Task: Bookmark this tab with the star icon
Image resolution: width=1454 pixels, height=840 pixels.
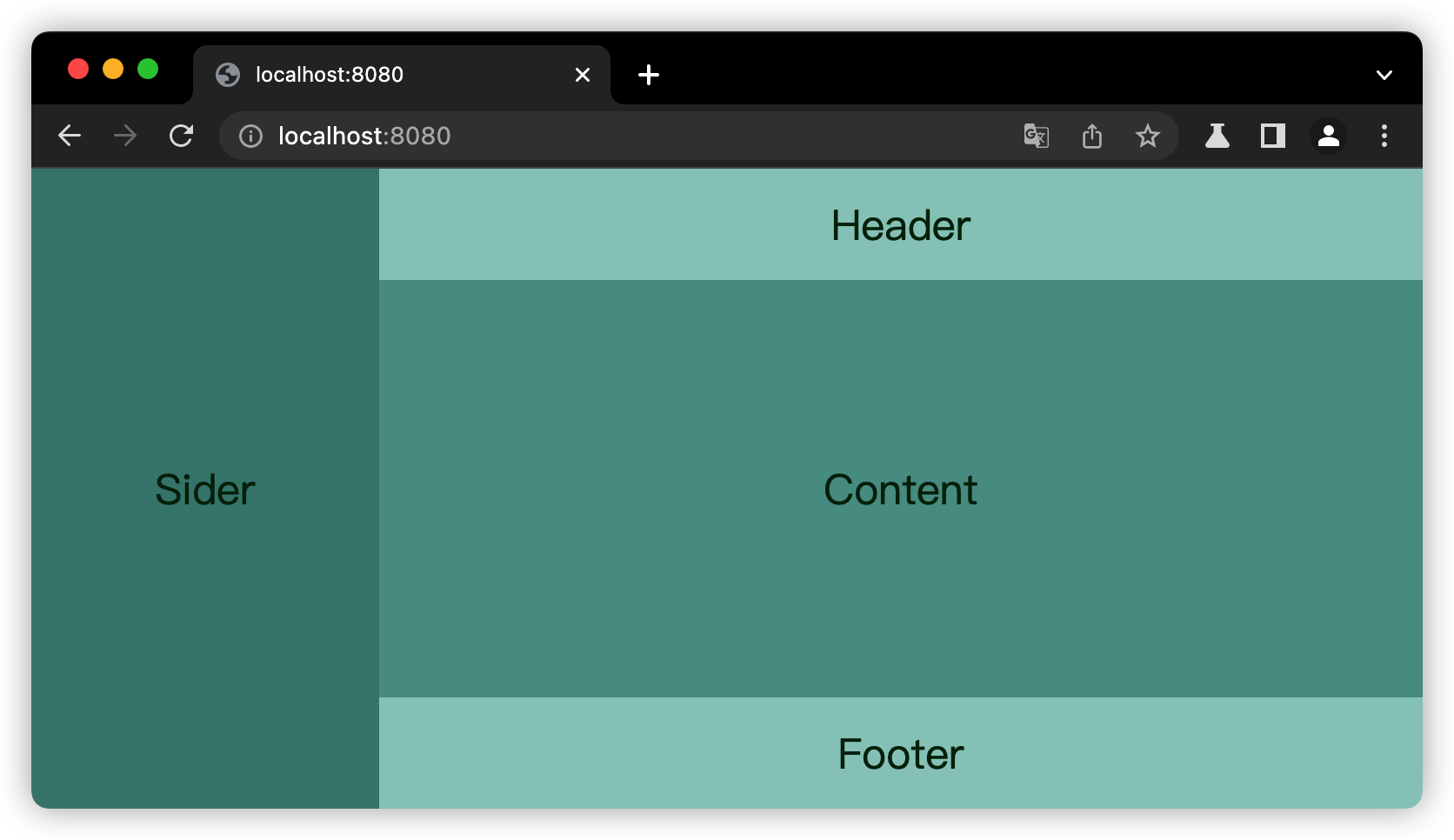Action: [1148, 136]
